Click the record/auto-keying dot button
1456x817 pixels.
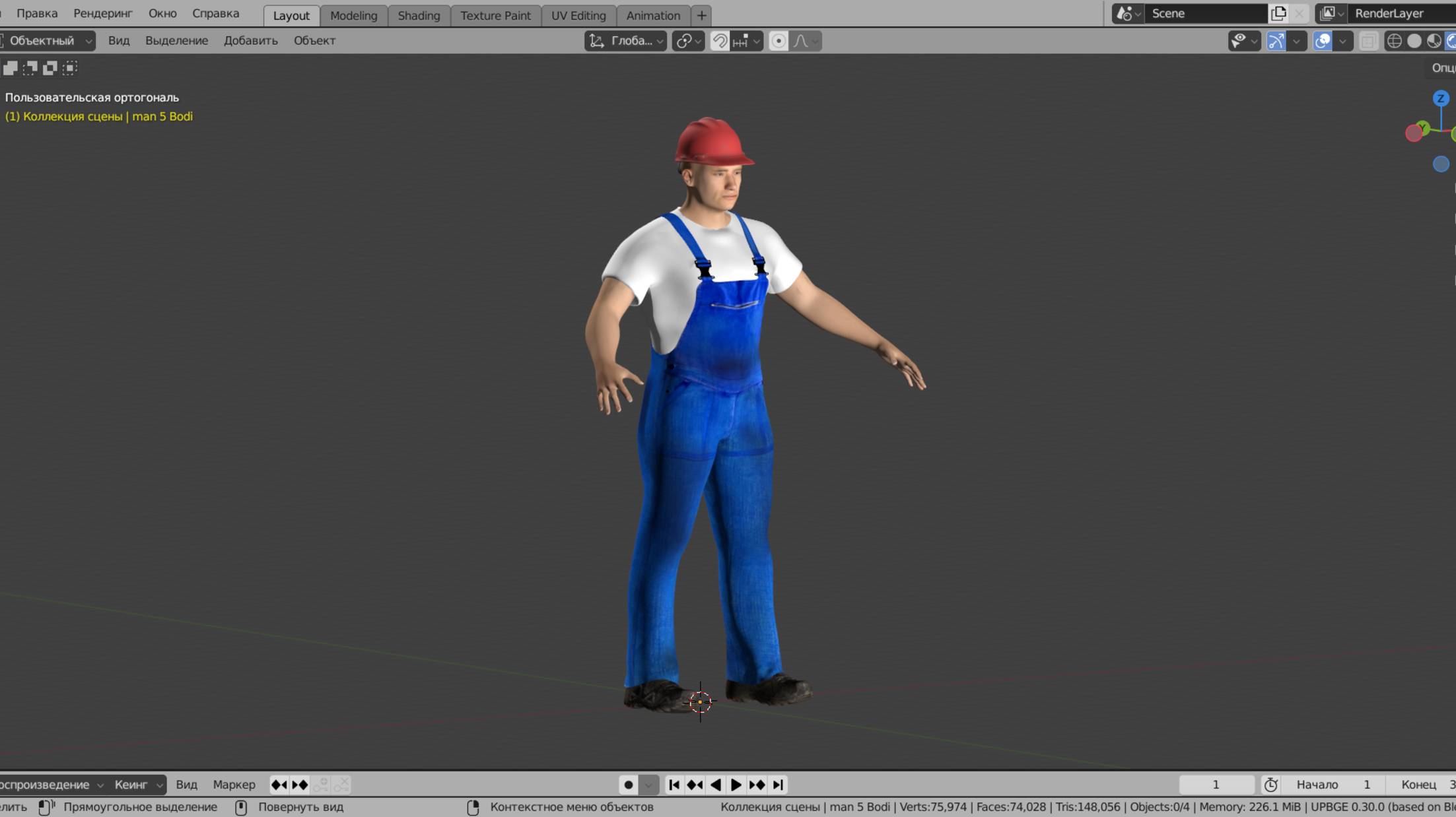[x=628, y=785]
